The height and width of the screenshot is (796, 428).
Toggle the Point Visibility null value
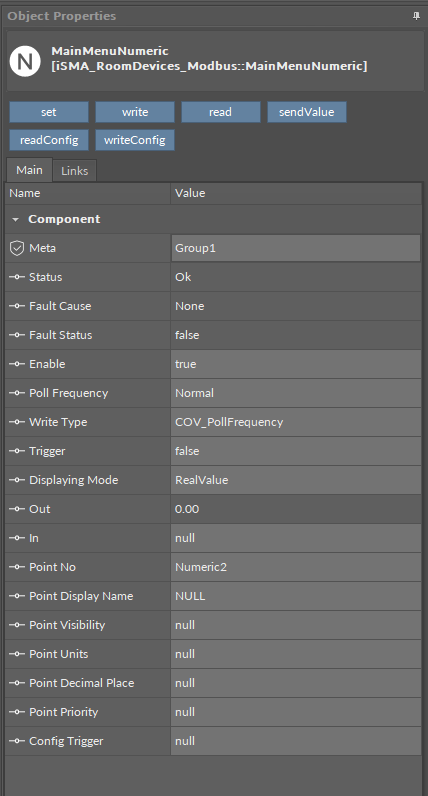296,625
